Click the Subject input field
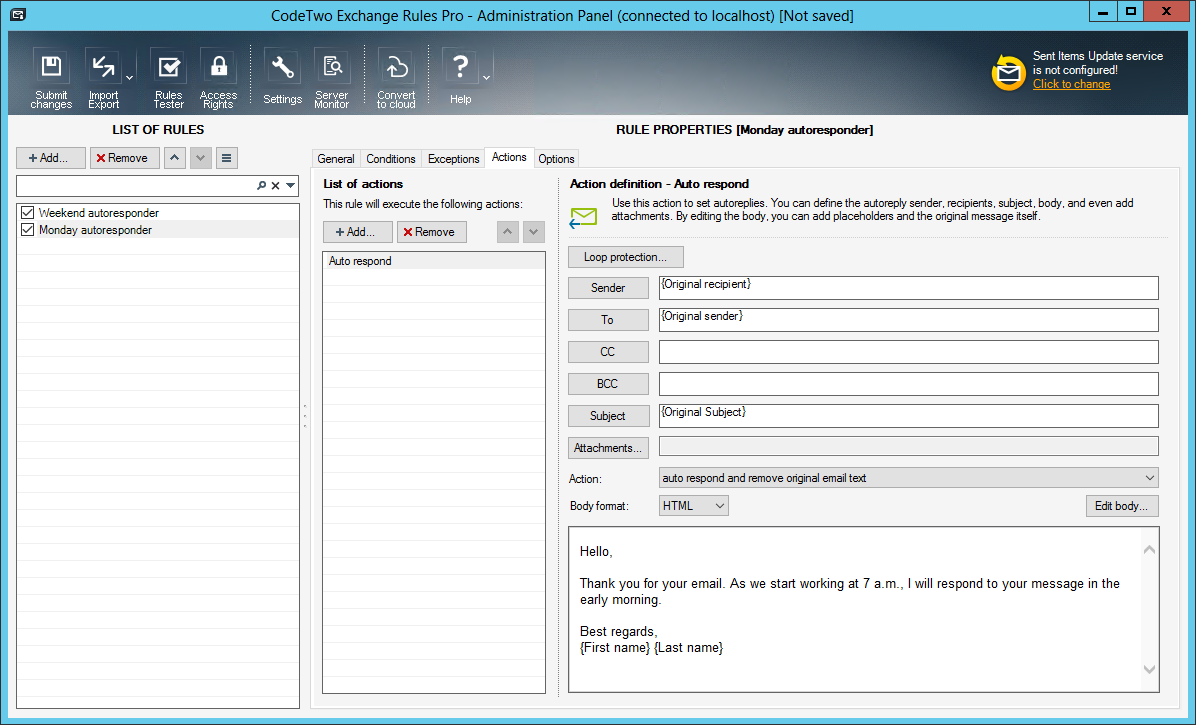 tap(908, 415)
